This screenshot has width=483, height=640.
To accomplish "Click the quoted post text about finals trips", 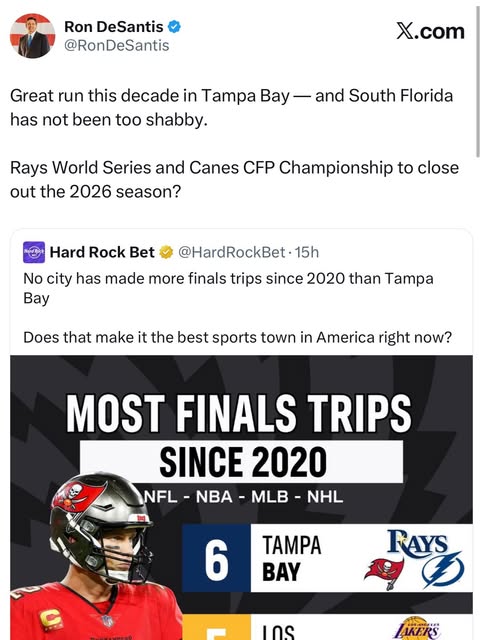I will [x=238, y=308].
